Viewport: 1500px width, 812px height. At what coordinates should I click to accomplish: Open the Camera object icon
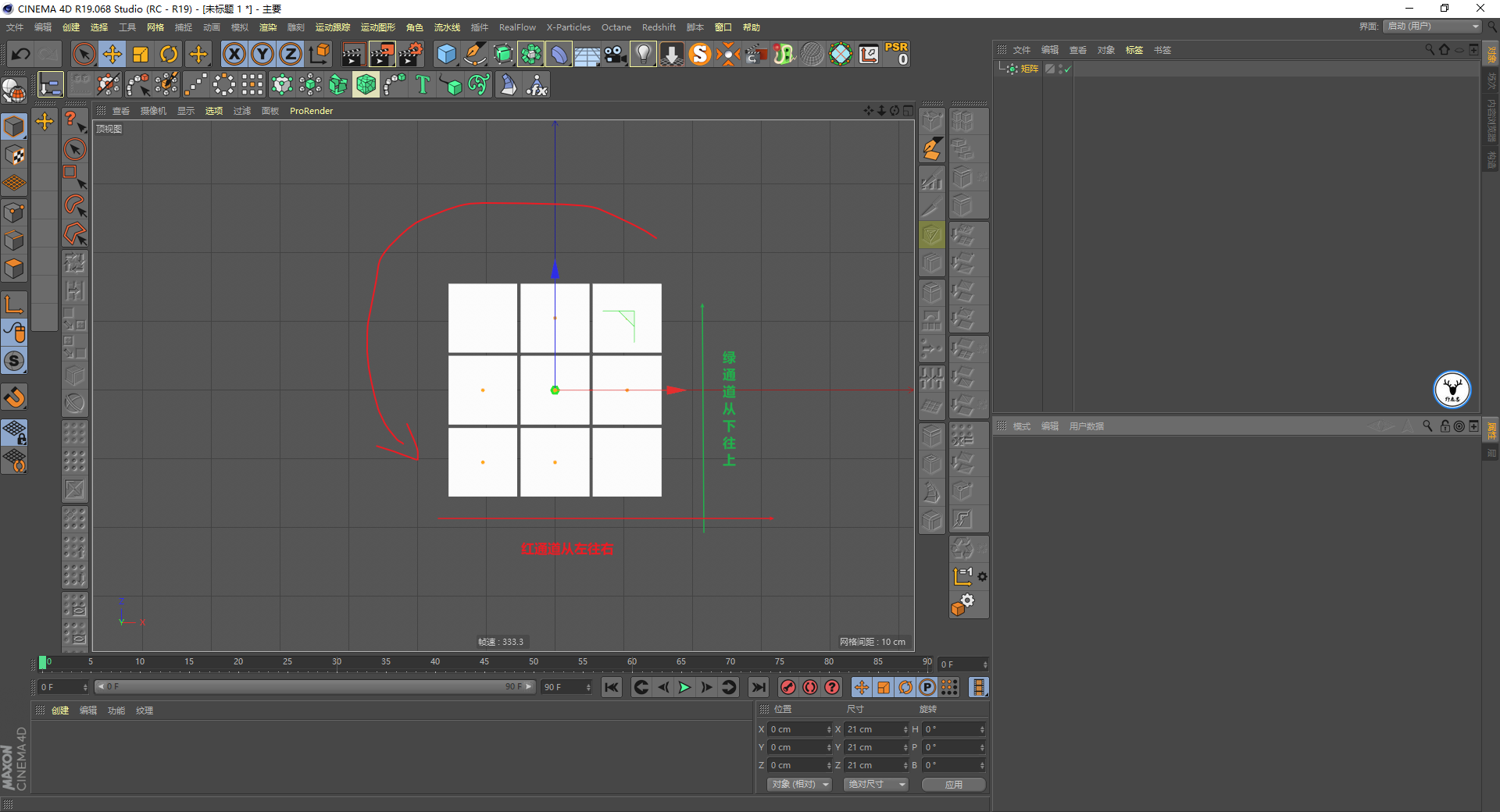coord(615,54)
